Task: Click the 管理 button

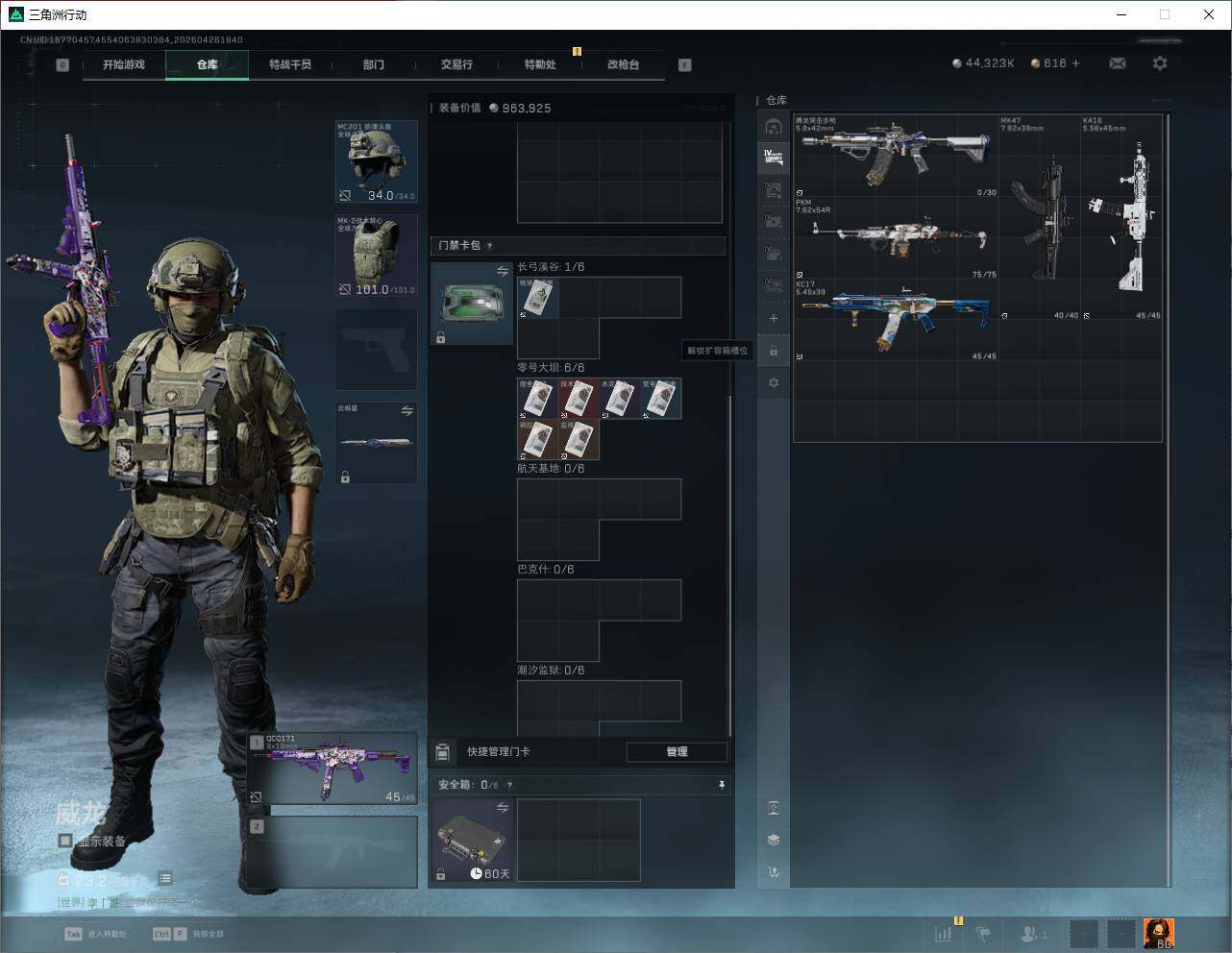Action: (677, 751)
